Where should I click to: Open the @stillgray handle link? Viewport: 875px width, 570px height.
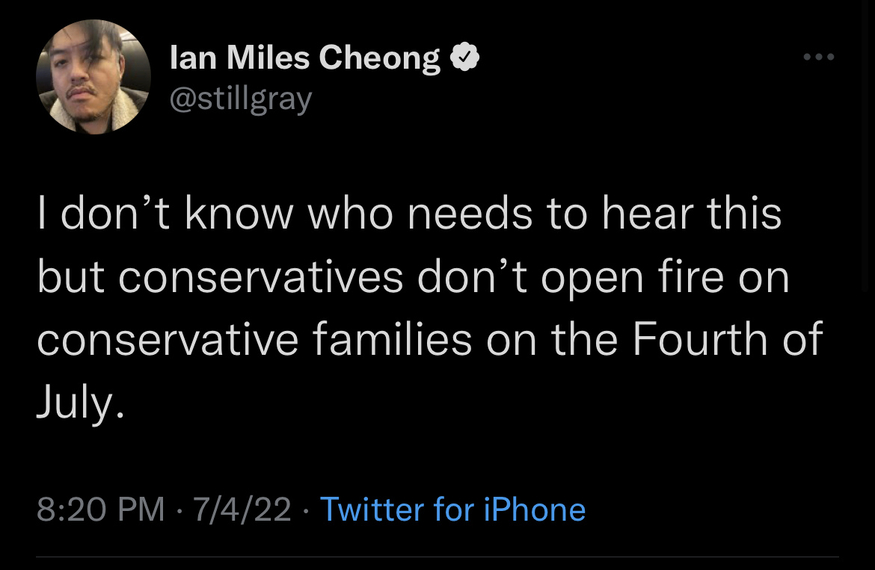[241, 98]
